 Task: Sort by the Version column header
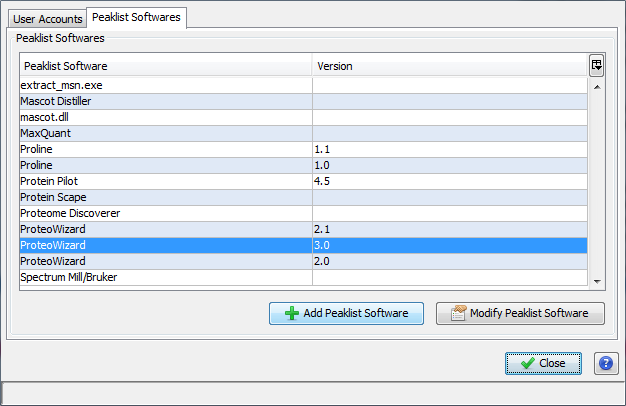click(450, 66)
